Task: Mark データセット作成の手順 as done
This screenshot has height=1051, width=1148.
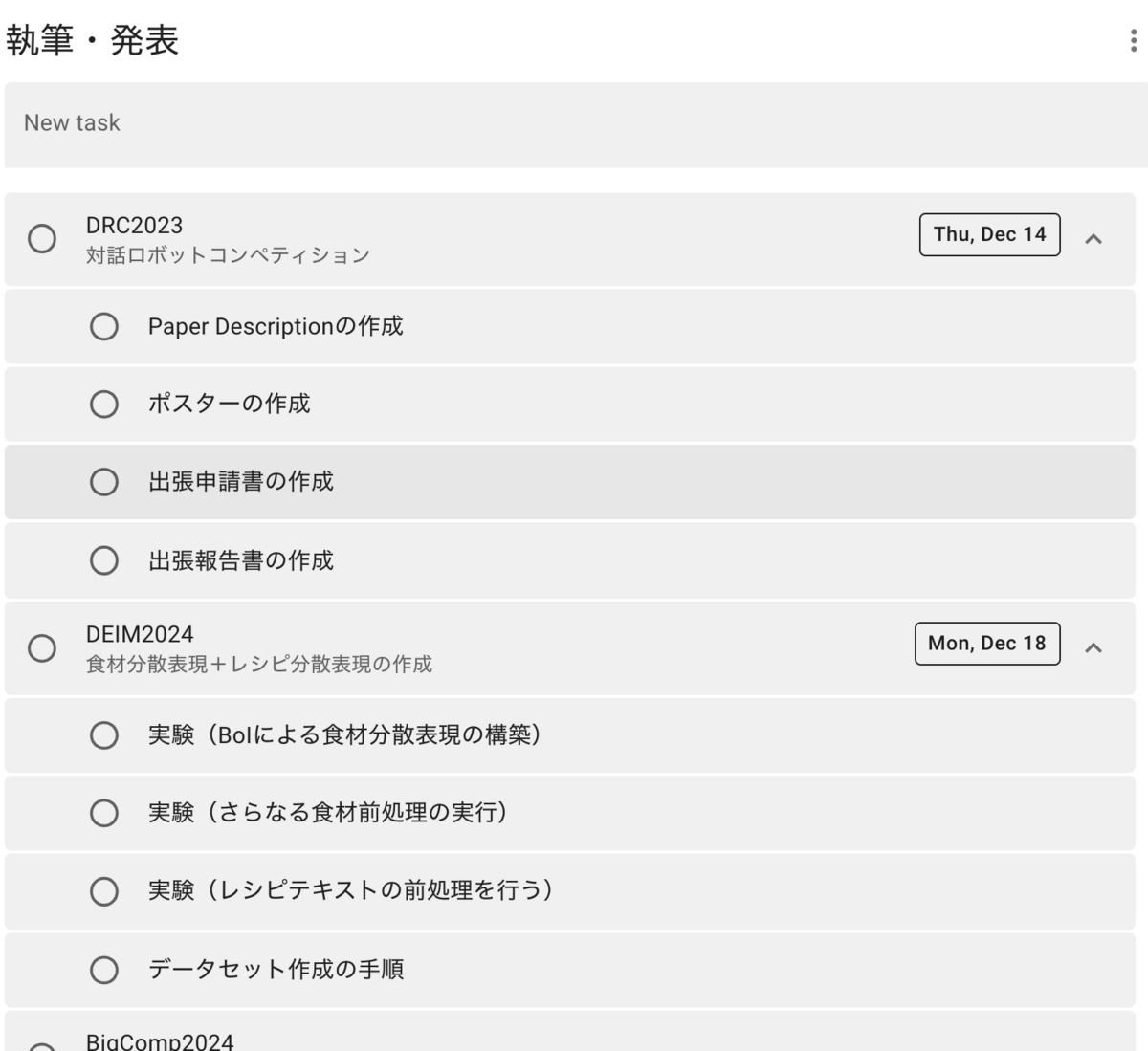Action: pyautogui.click(x=104, y=970)
